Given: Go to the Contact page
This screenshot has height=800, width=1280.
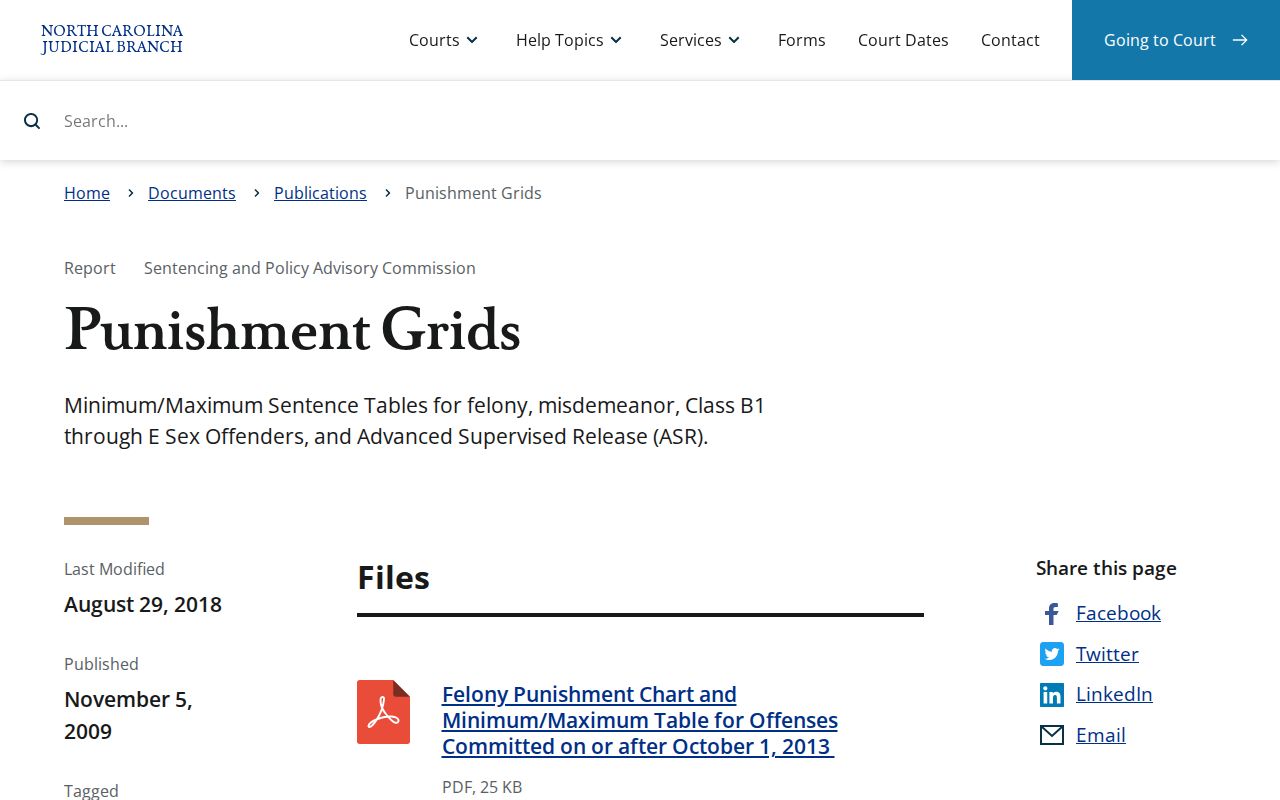Looking at the screenshot, I should pyautogui.click(x=1010, y=40).
